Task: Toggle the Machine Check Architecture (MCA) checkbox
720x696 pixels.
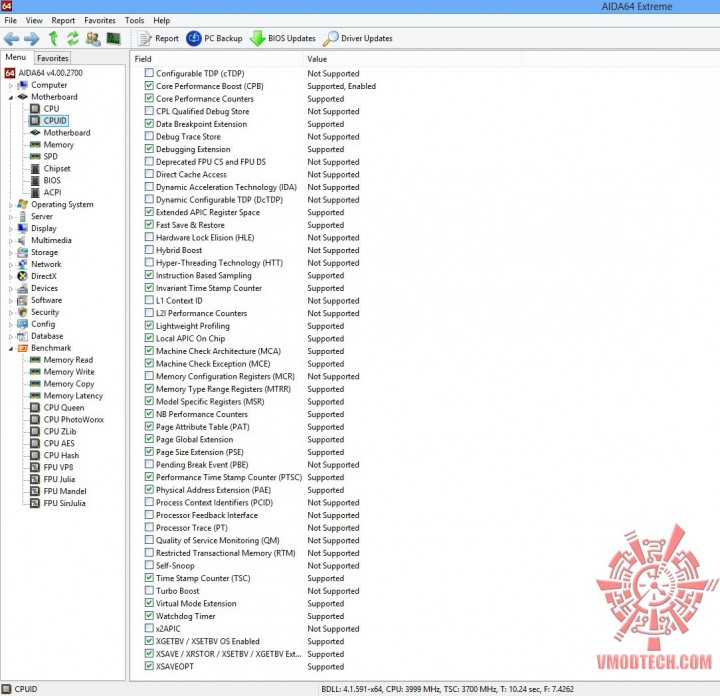Action: (x=149, y=350)
